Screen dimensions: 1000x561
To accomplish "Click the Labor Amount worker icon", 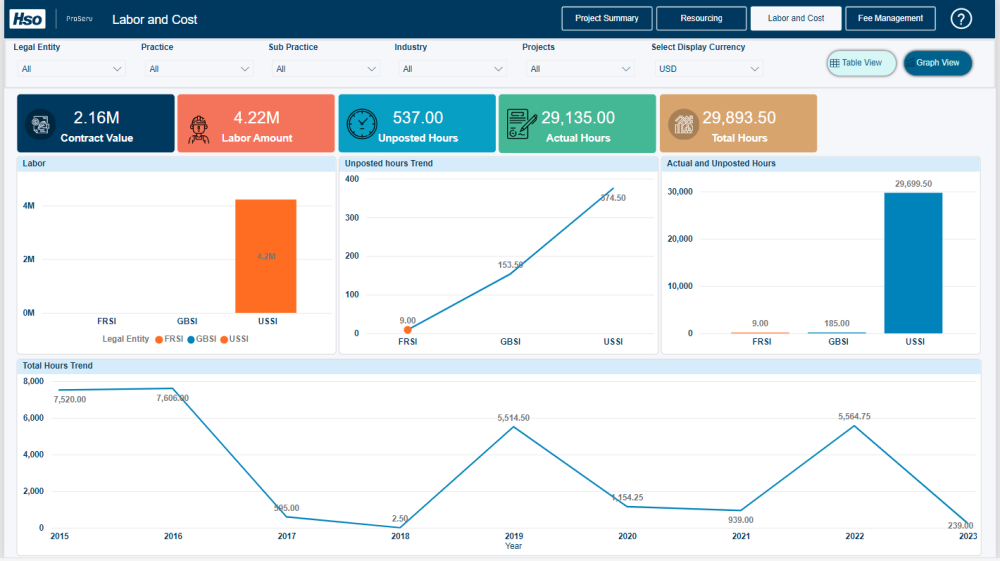I will point(199,129).
